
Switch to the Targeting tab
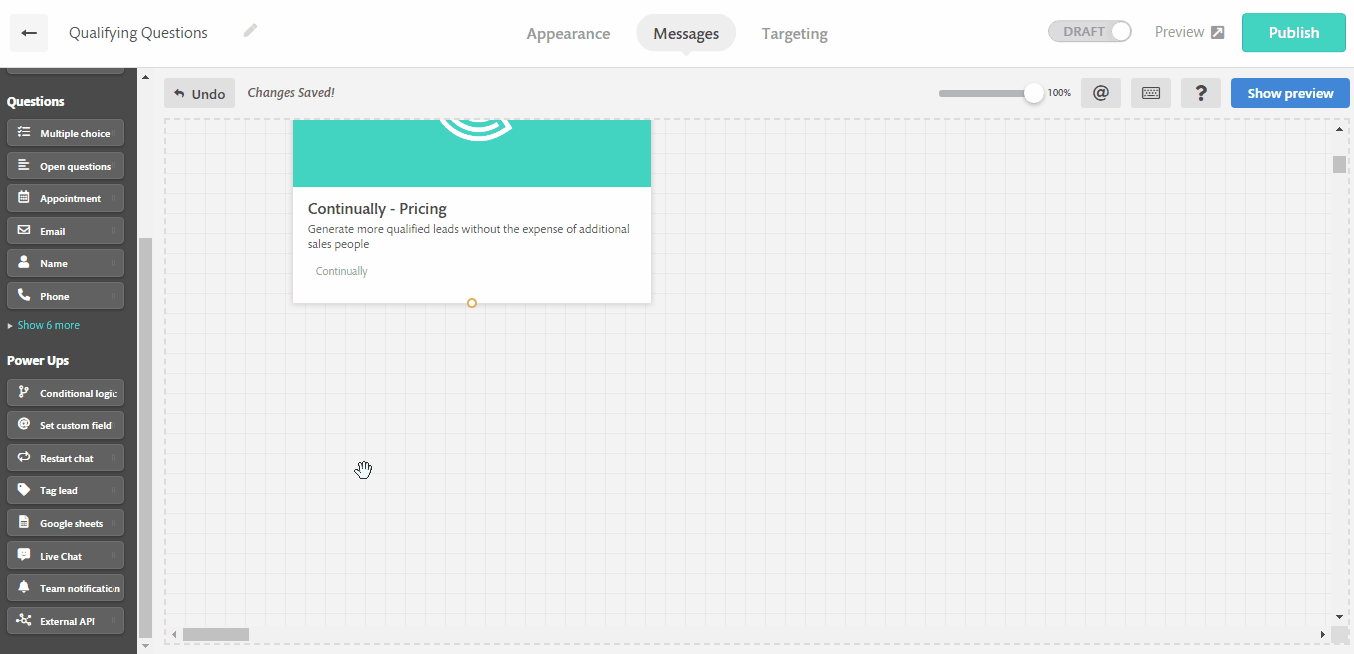point(794,33)
